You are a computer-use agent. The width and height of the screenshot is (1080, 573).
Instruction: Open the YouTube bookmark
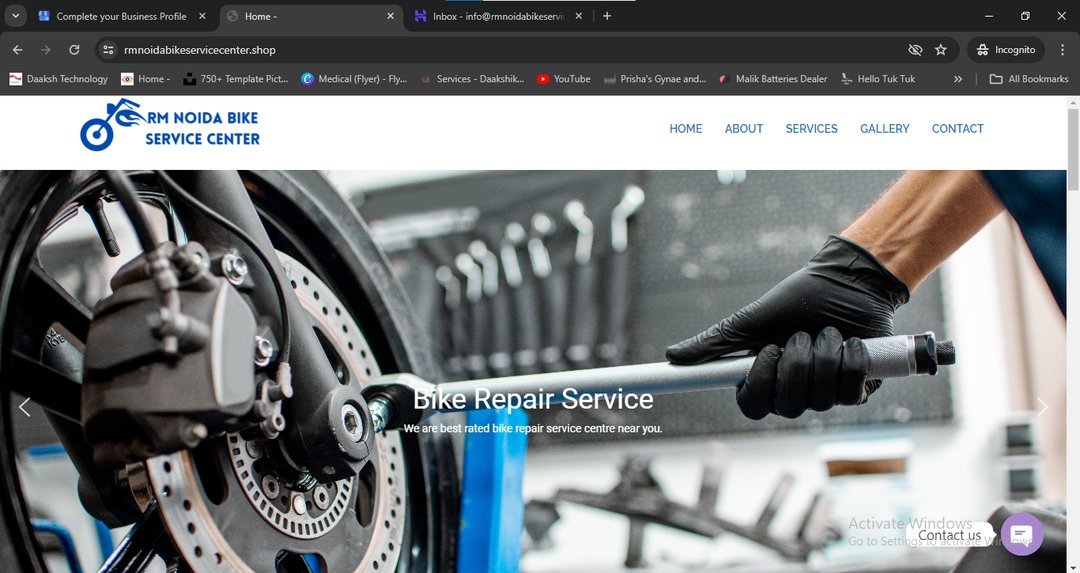563,79
